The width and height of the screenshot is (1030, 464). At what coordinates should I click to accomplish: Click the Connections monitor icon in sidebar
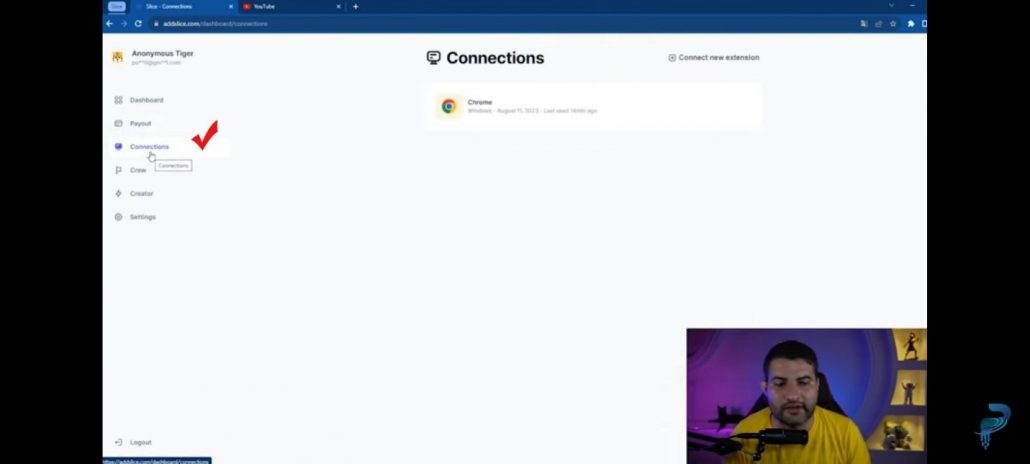[118, 147]
